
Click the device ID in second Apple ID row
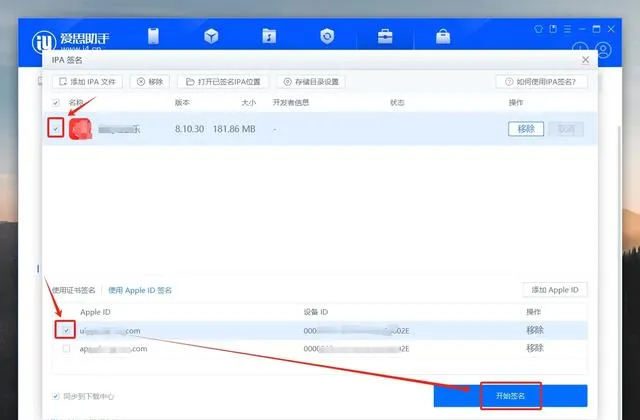click(x=356, y=349)
